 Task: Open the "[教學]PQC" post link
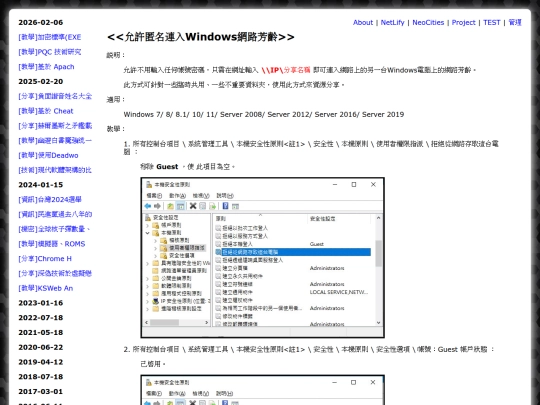point(50,52)
